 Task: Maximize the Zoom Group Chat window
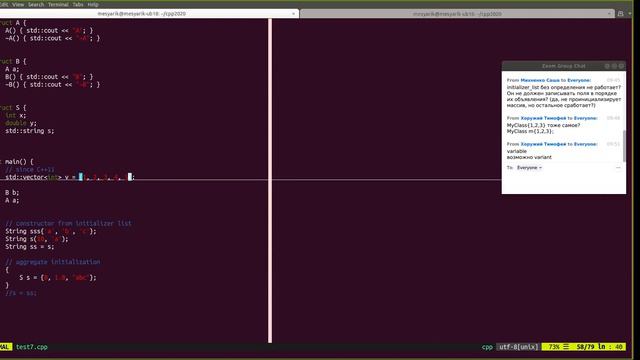pyautogui.click(x=614, y=66)
